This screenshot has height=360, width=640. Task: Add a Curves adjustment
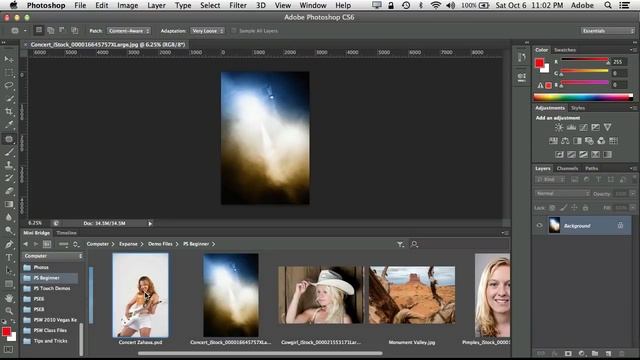583,127
